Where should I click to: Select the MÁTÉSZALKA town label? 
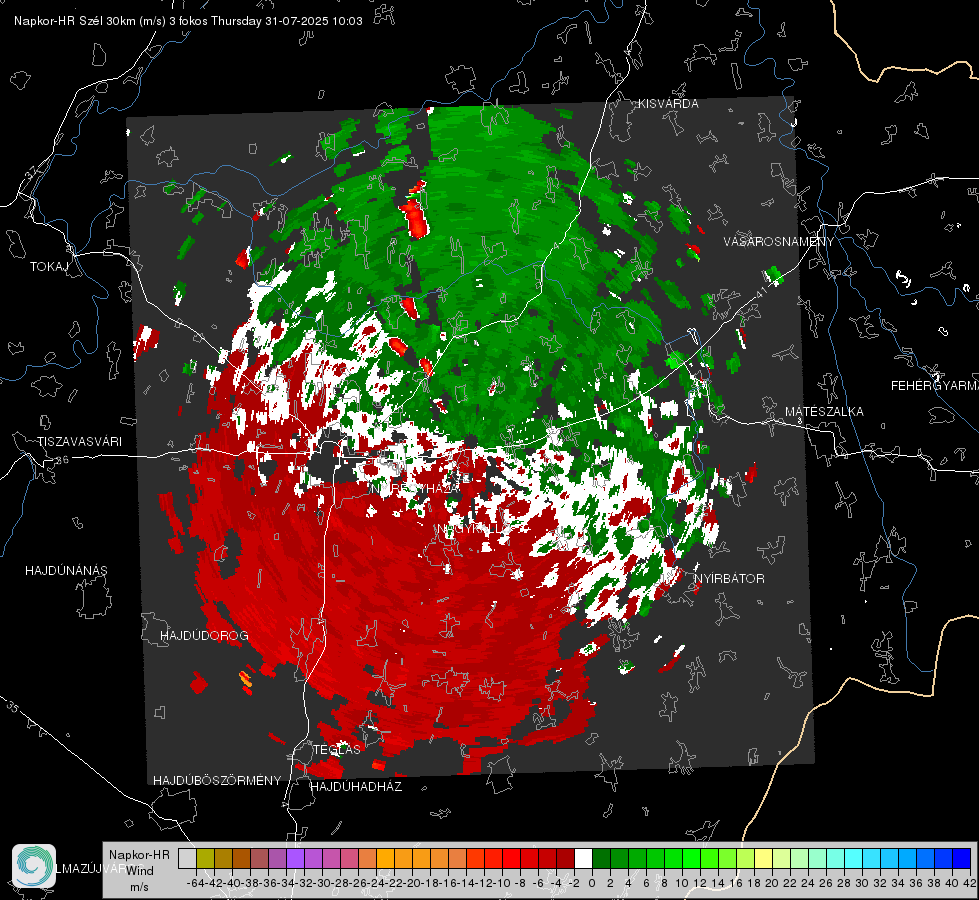pyautogui.click(x=824, y=412)
